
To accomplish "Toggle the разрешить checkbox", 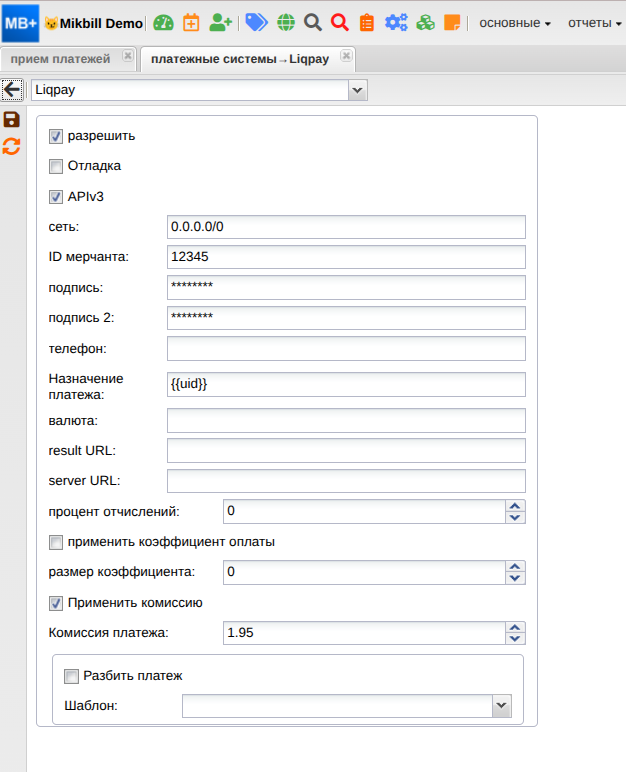I will point(56,136).
